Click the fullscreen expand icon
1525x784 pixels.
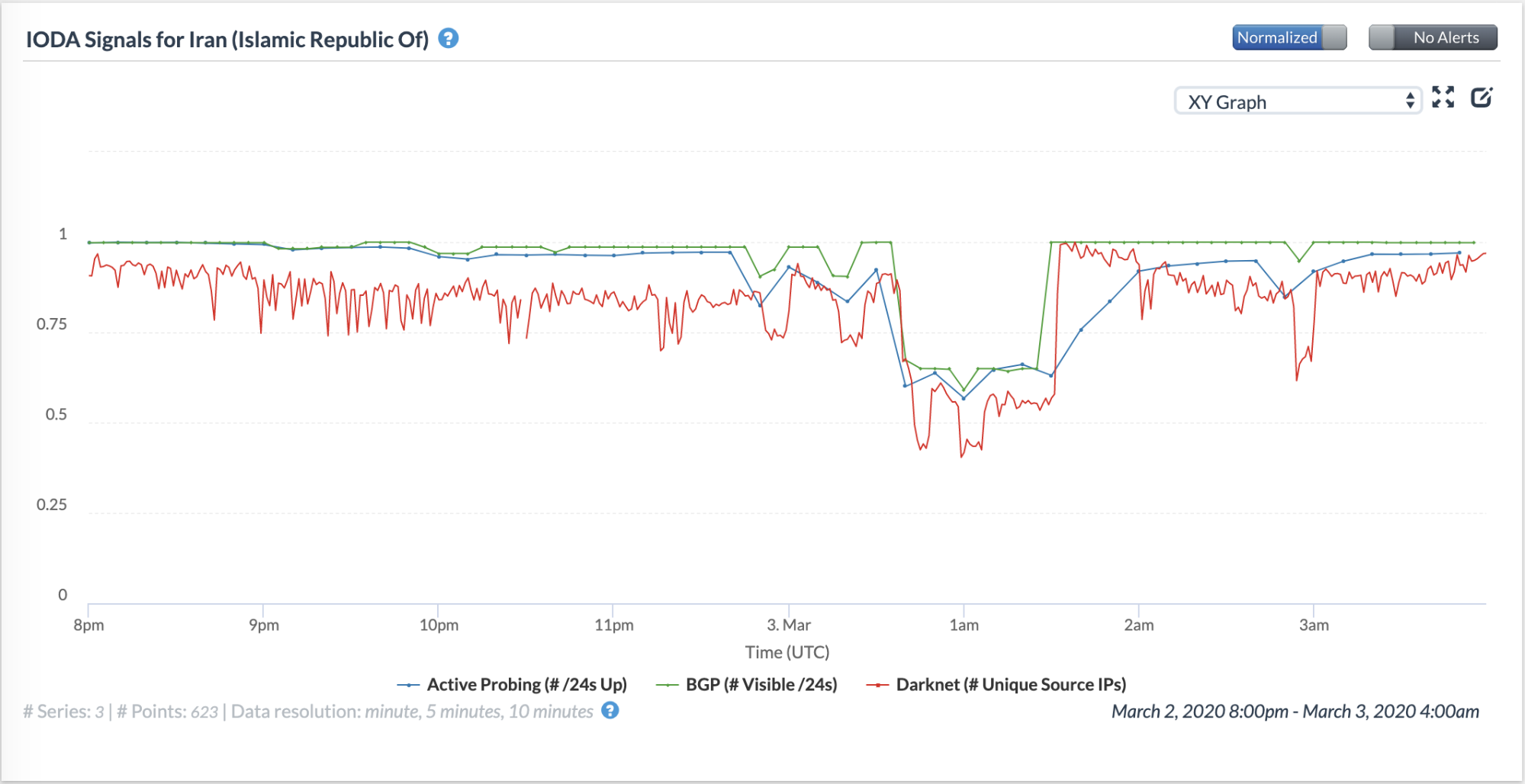1443,97
